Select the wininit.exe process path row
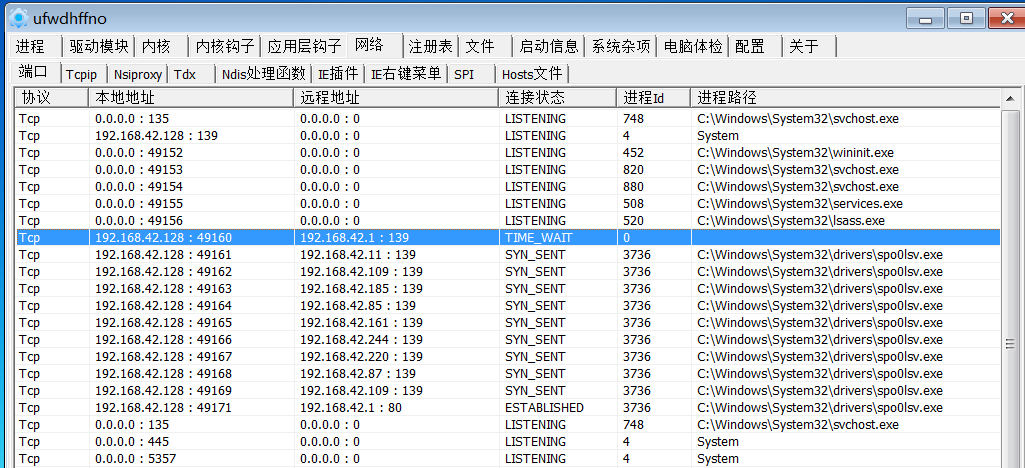The image size is (1025, 468). pyautogui.click(x=508, y=153)
